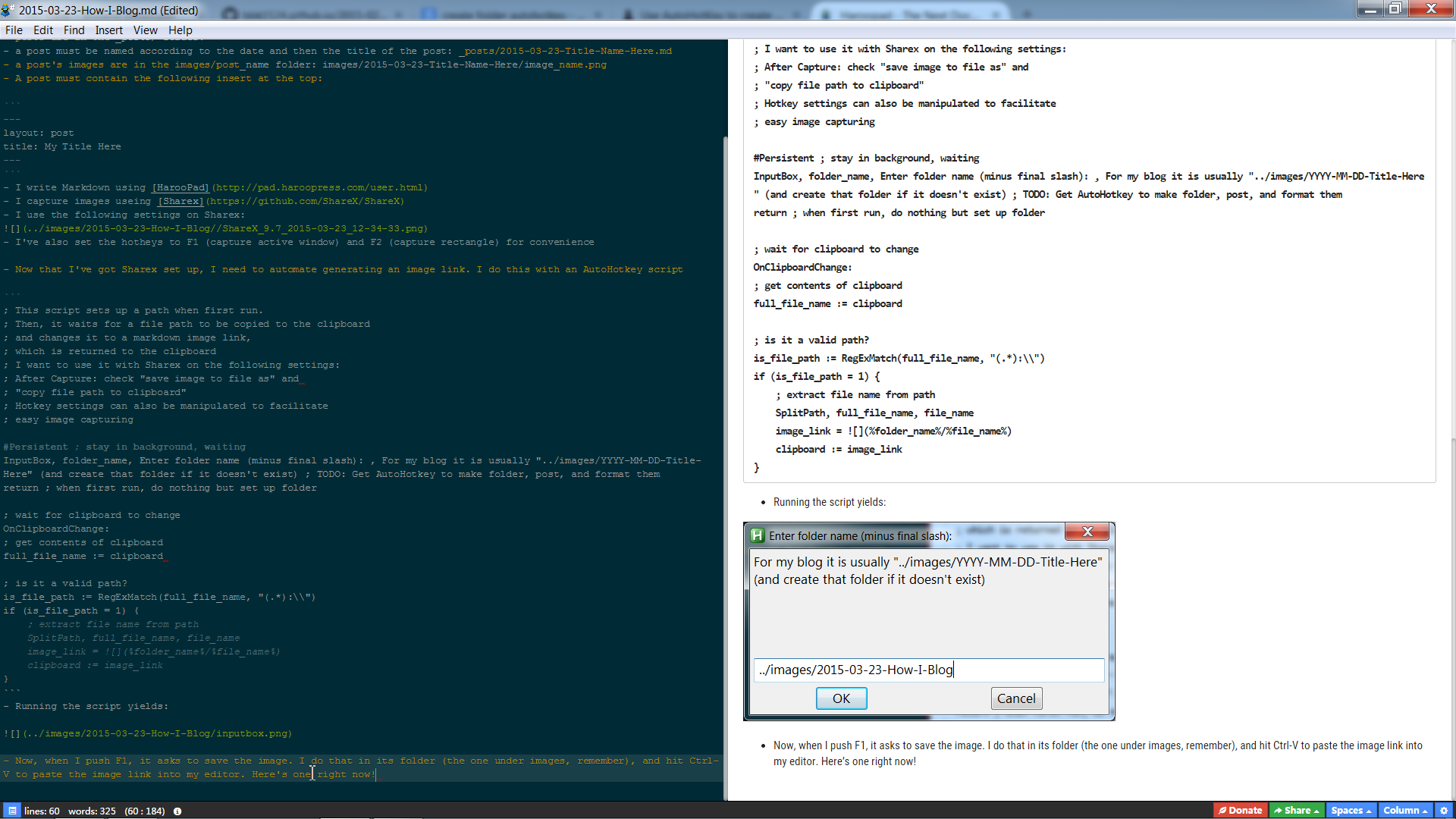Click 'Running the script yields:' in preview
Image resolution: width=1456 pixels, height=819 pixels.
pyautogui.click(x=830, y=502)
